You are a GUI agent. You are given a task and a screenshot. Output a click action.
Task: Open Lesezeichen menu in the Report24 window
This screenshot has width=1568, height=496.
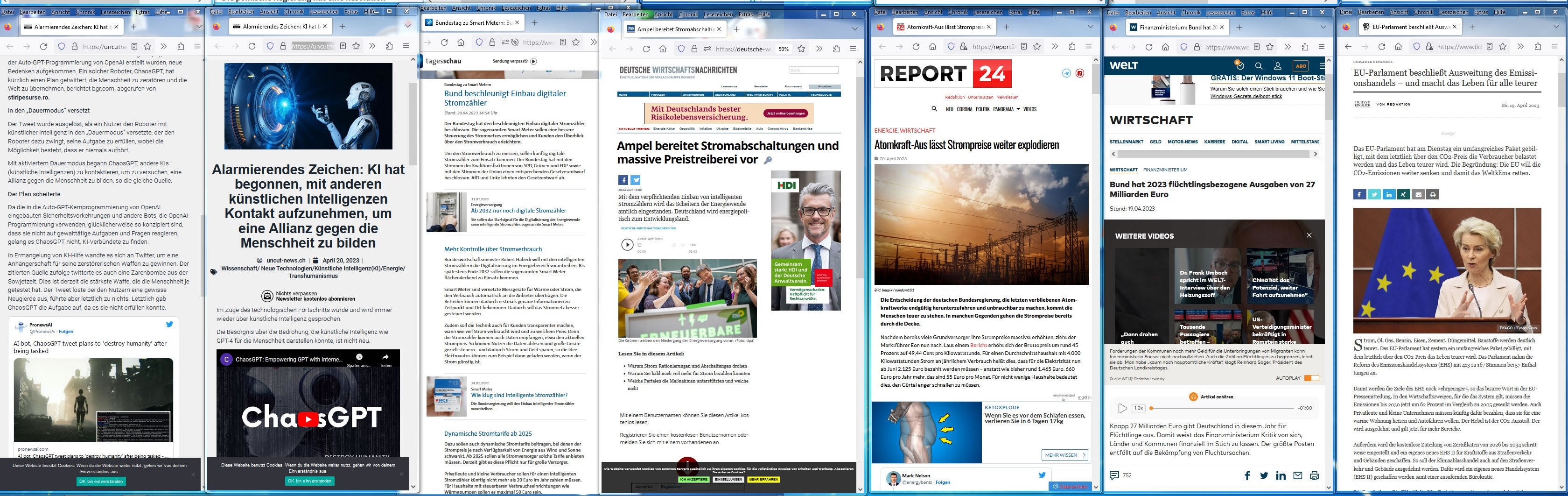988,12
